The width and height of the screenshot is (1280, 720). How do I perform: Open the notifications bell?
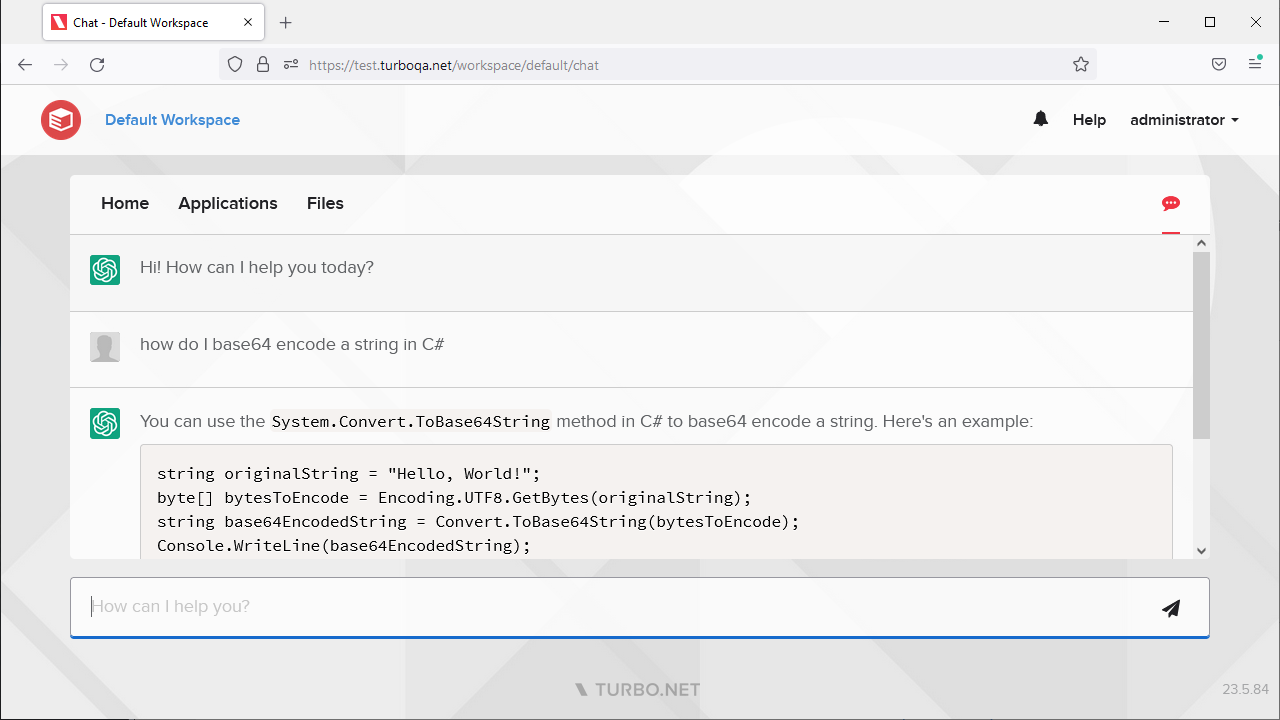pyautogui.click(x=1041, y=119)
